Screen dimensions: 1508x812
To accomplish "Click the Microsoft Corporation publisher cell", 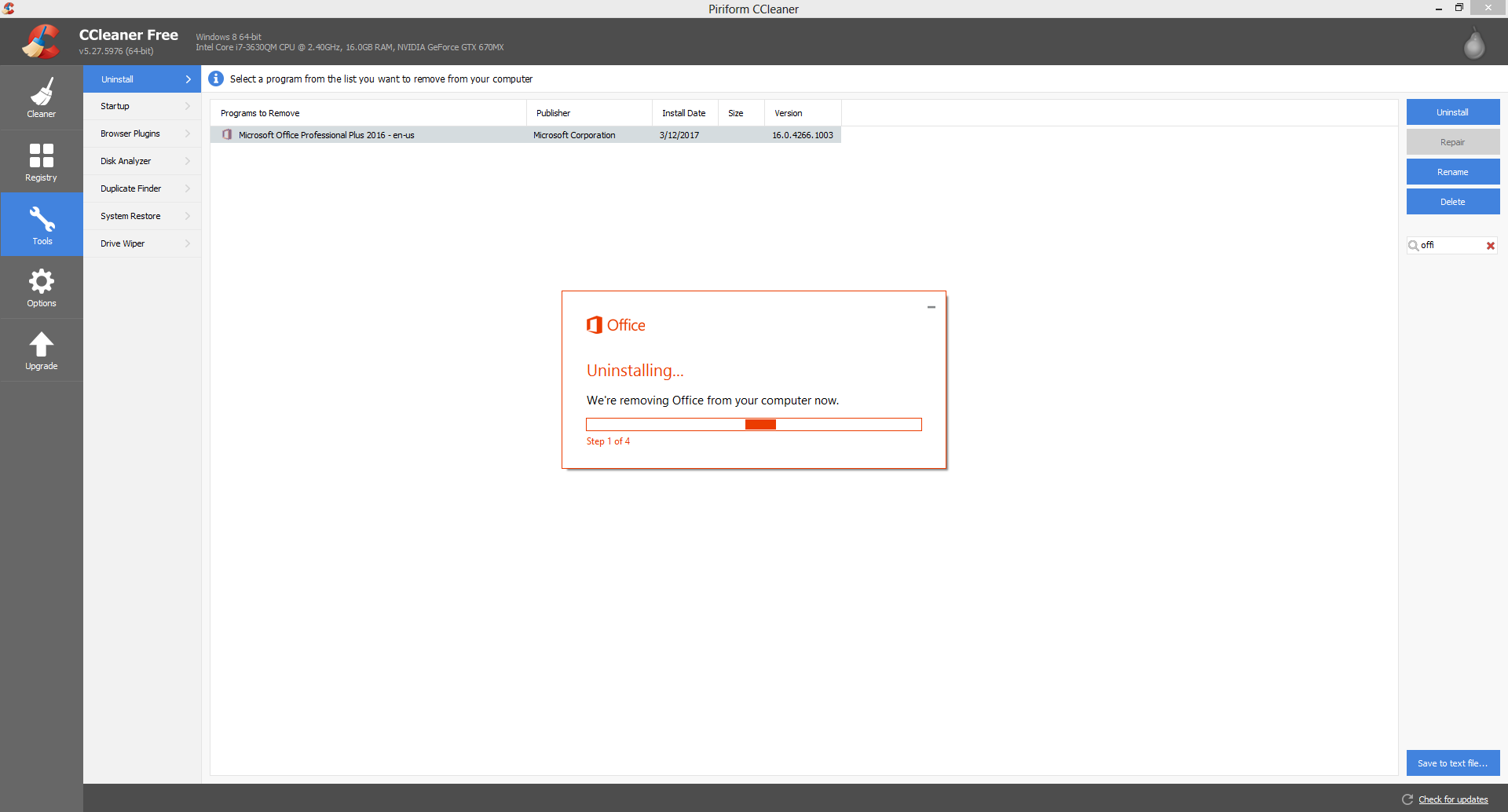I will click(x=574, y=135).
